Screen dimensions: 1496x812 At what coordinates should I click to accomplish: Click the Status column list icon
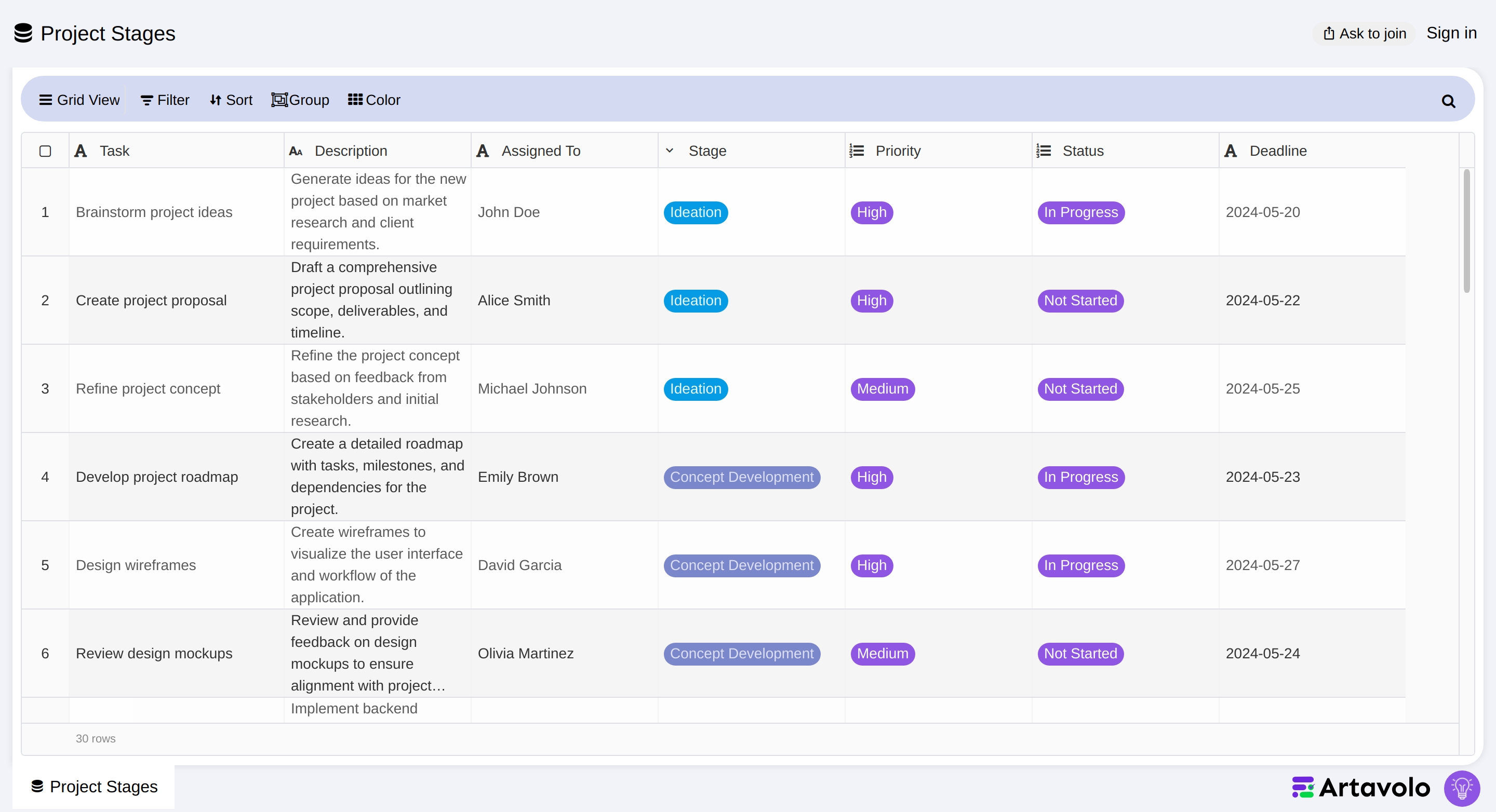[1044, 151]
